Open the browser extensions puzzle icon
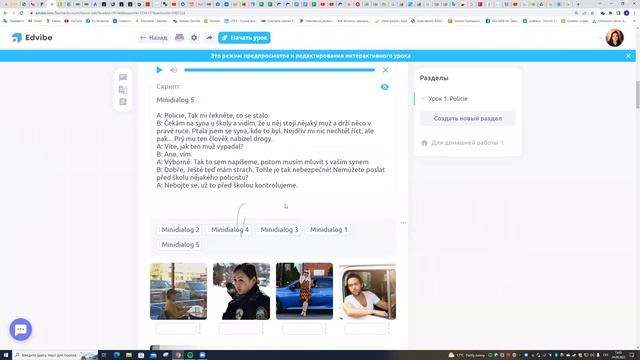 tap(610, 13)
